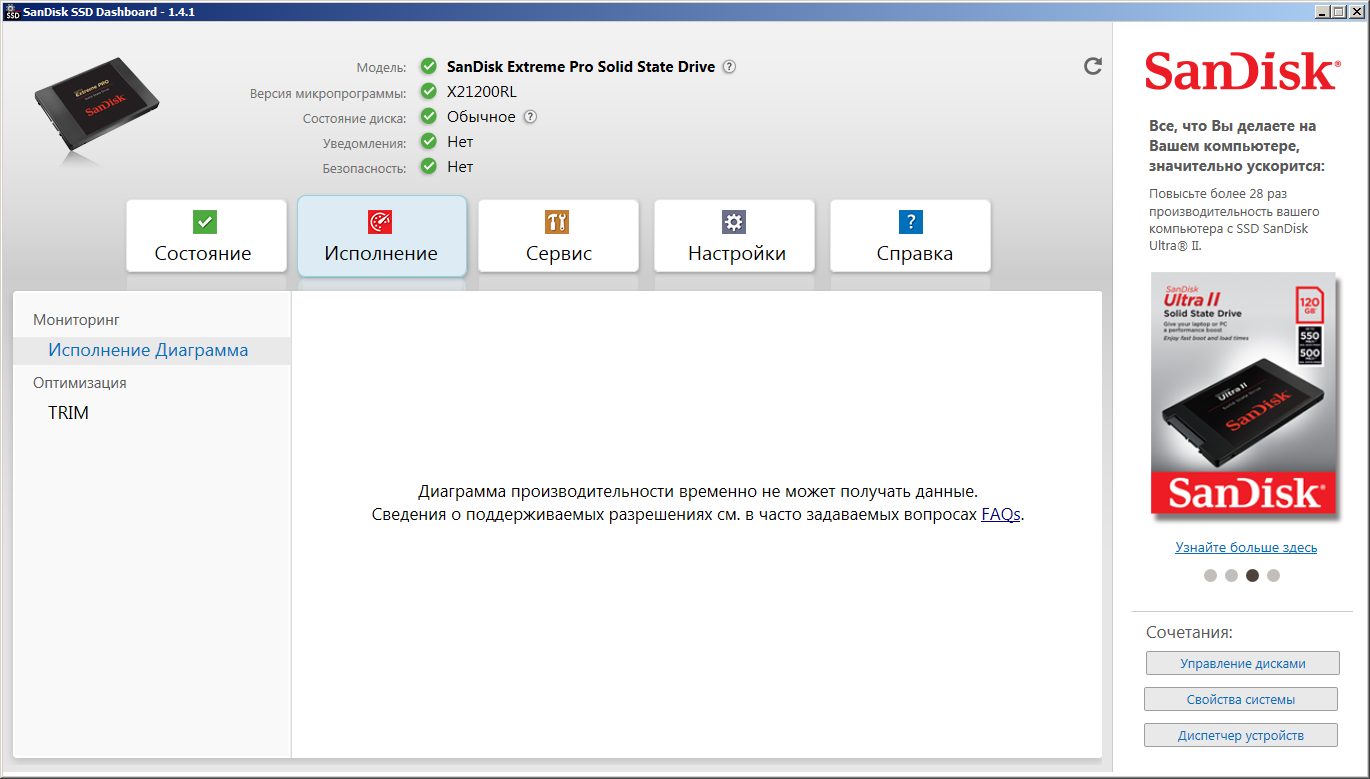Click the refresh icon near the drive info
This screenshot has width=1370, height=779.
click(1093, 66)
